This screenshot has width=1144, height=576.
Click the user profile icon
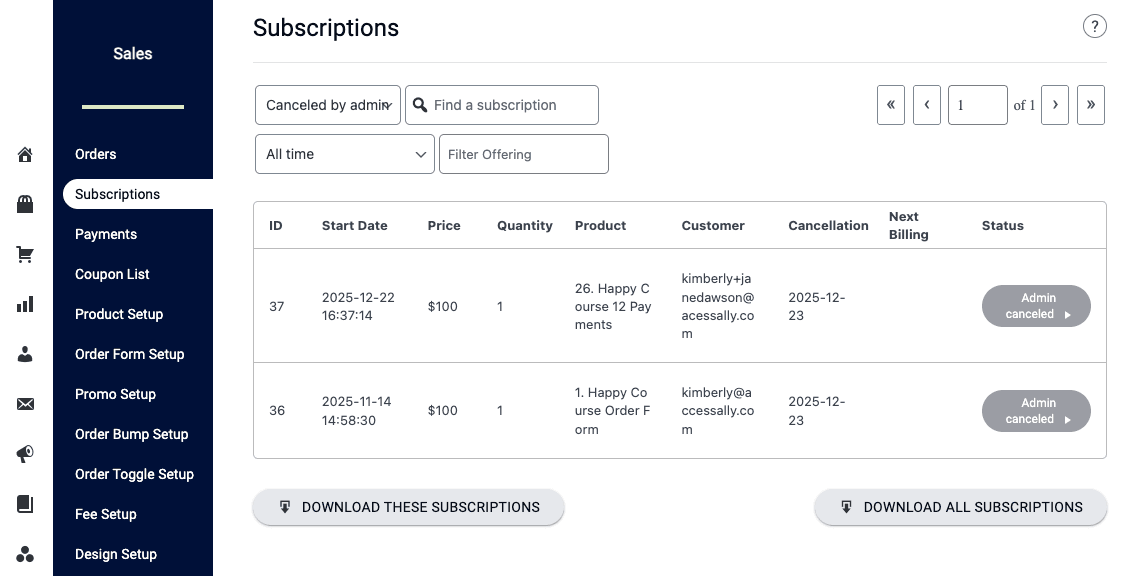(26, 354)
